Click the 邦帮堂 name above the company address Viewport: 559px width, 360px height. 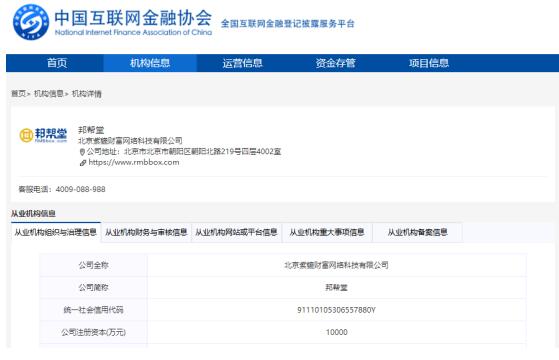click(x=91, y=130)
